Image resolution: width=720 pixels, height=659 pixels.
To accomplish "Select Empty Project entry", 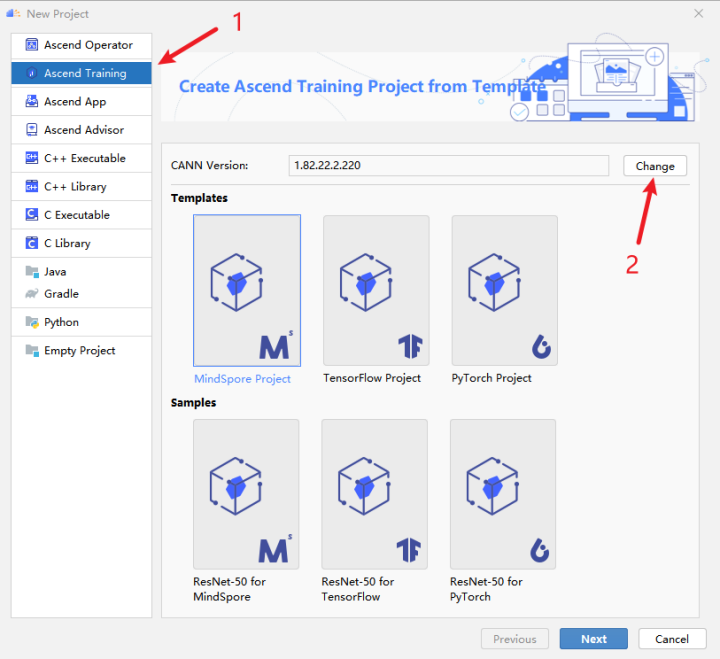I will 81,351.
